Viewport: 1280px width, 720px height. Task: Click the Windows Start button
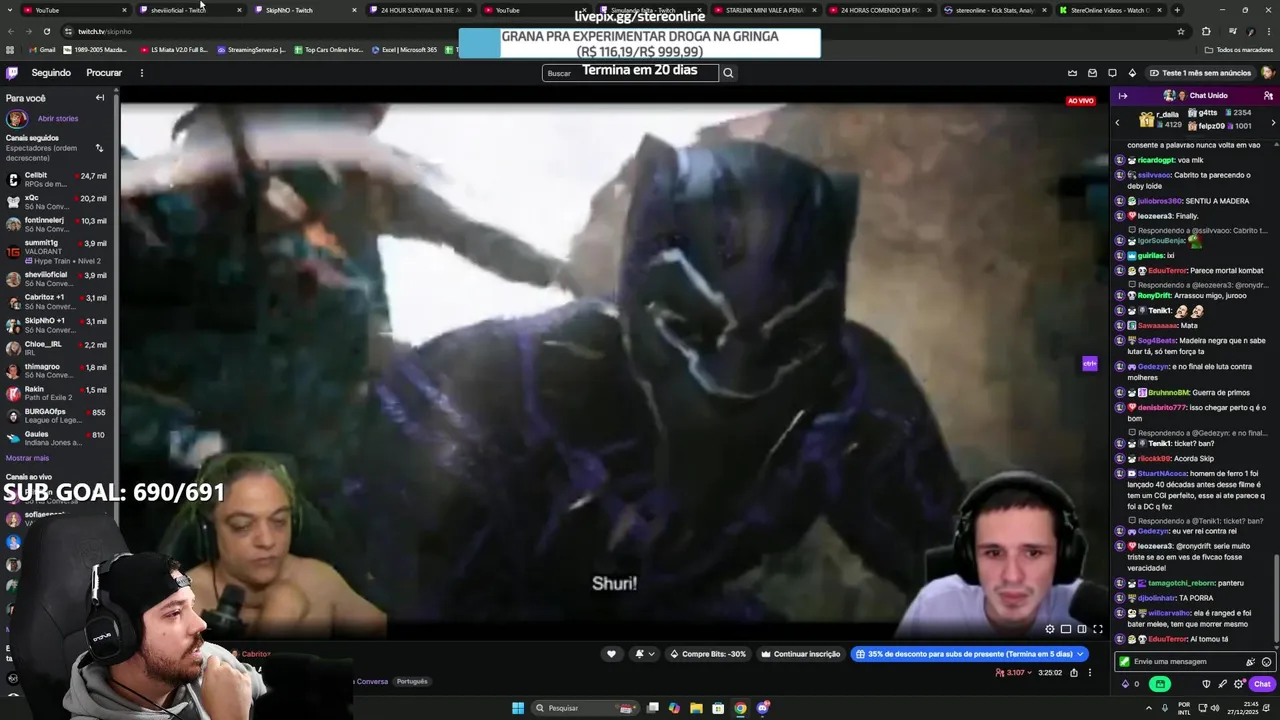[x=518, y=708]
